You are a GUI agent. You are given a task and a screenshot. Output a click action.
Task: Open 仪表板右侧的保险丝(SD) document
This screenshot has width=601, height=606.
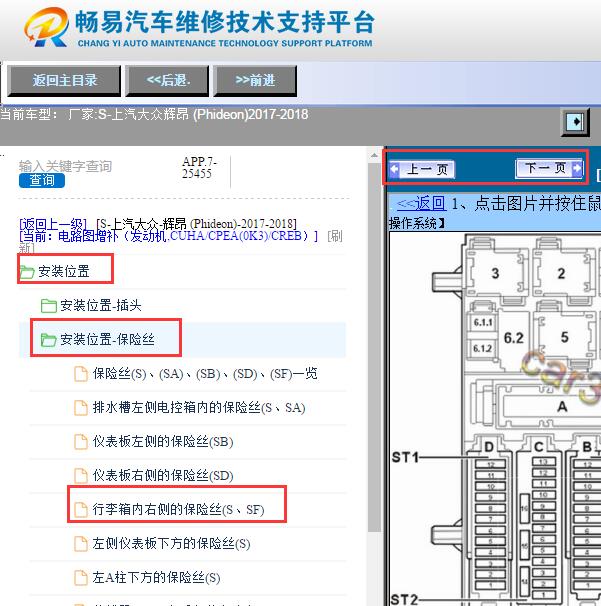click(163, 475)
